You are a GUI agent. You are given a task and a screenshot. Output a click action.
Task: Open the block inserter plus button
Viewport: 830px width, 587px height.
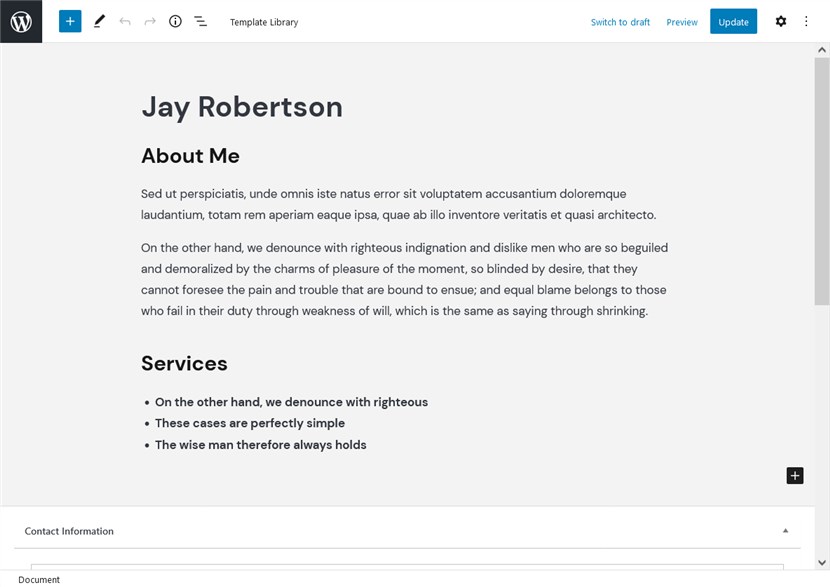click(70, 21)
